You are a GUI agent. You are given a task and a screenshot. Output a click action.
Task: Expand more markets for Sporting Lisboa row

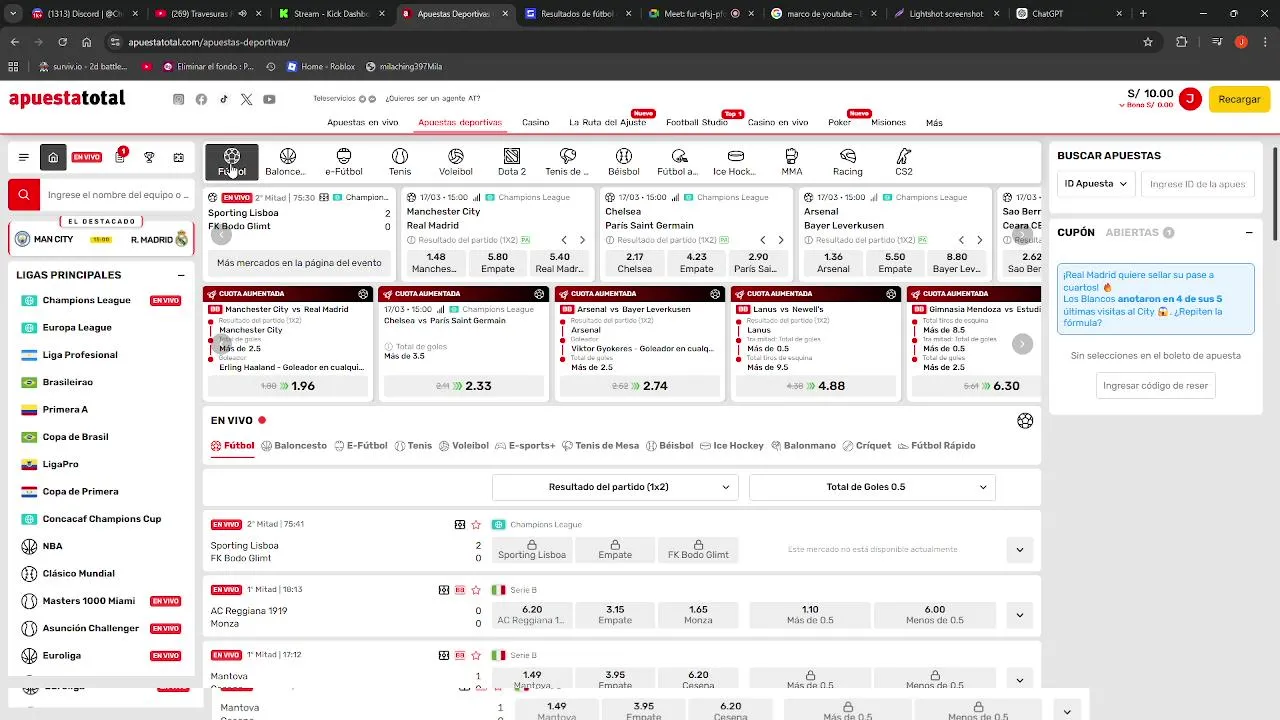click(1019, 549)
